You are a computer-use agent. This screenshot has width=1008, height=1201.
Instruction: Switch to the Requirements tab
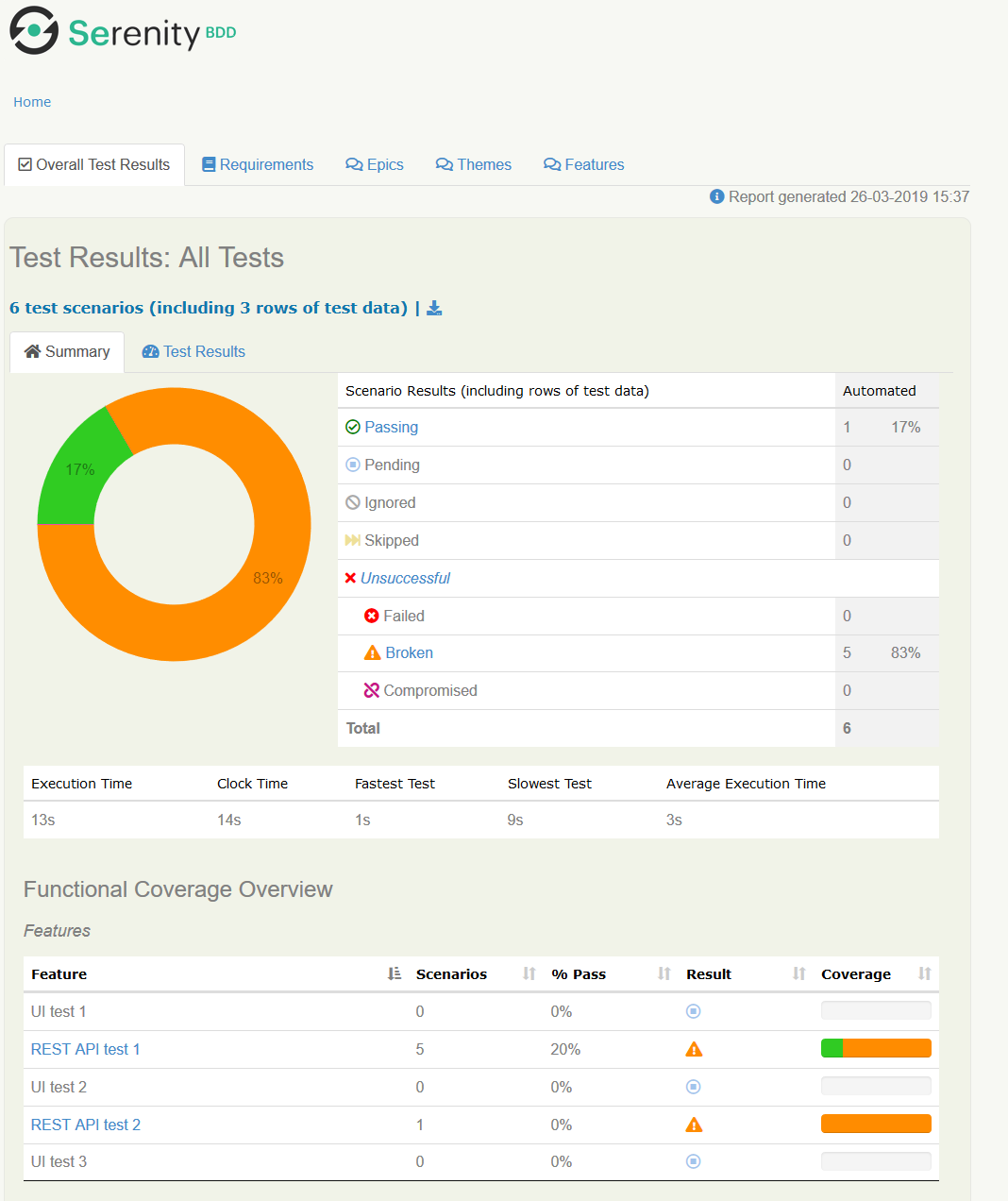click(257, 164)
